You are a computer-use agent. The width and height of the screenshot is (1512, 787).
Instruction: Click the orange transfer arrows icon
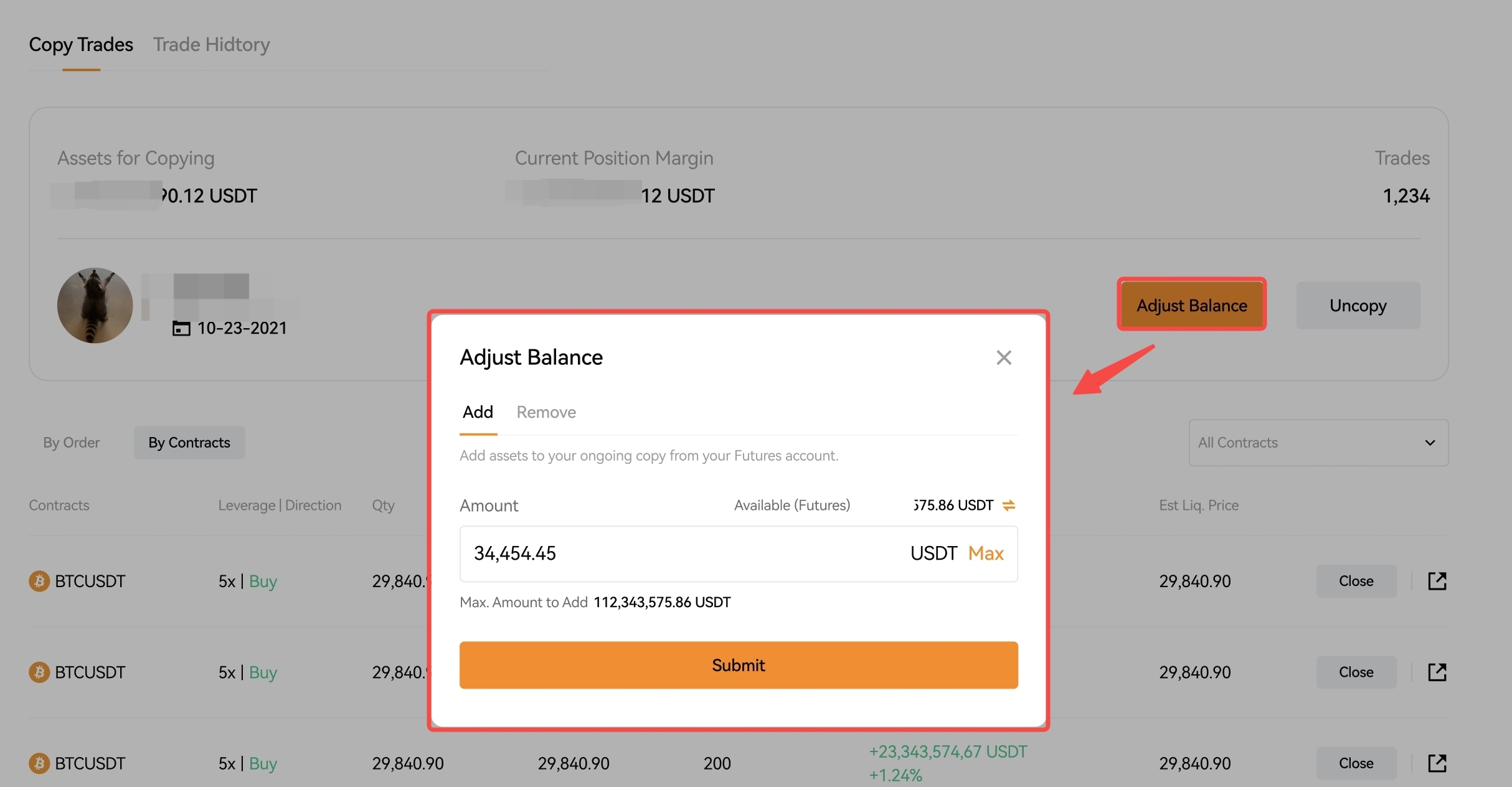point(1009,505)
